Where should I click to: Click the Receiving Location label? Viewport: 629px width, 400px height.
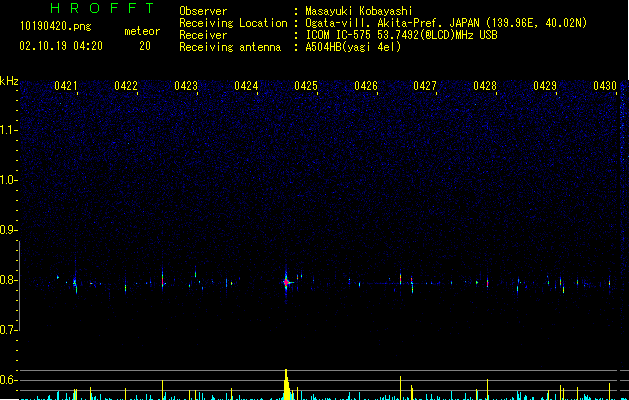coord(233,23)
